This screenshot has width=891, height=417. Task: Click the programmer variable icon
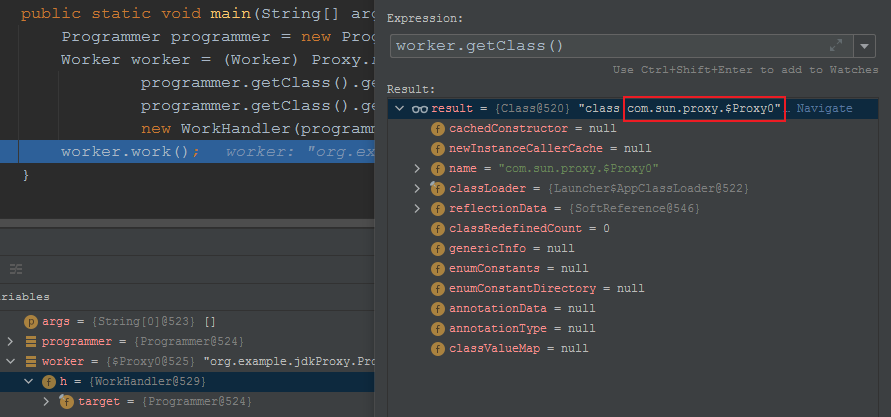pyautogui.click(x=31, y=342)
